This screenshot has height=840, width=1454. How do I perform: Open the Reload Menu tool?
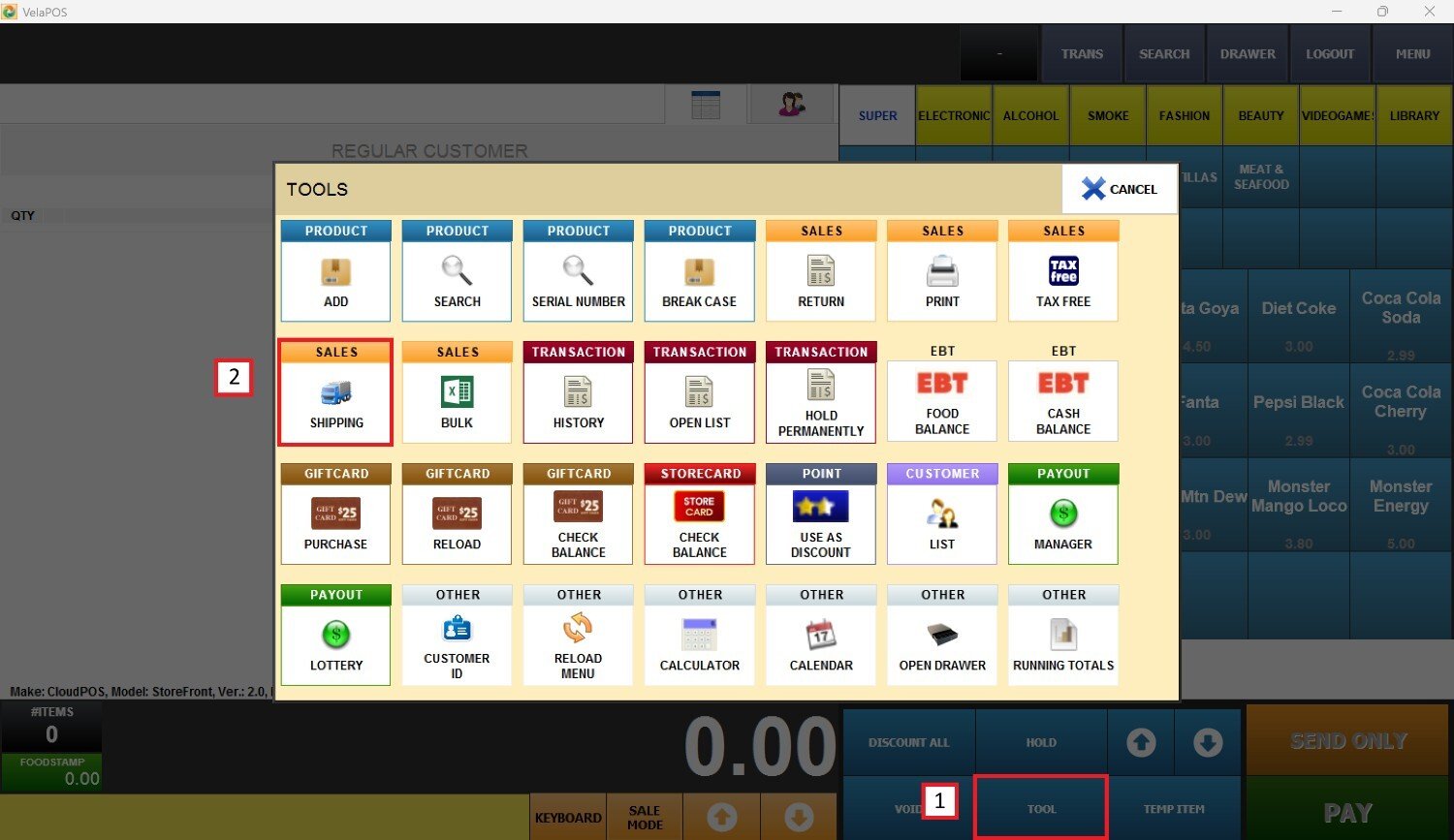[579, 636]
